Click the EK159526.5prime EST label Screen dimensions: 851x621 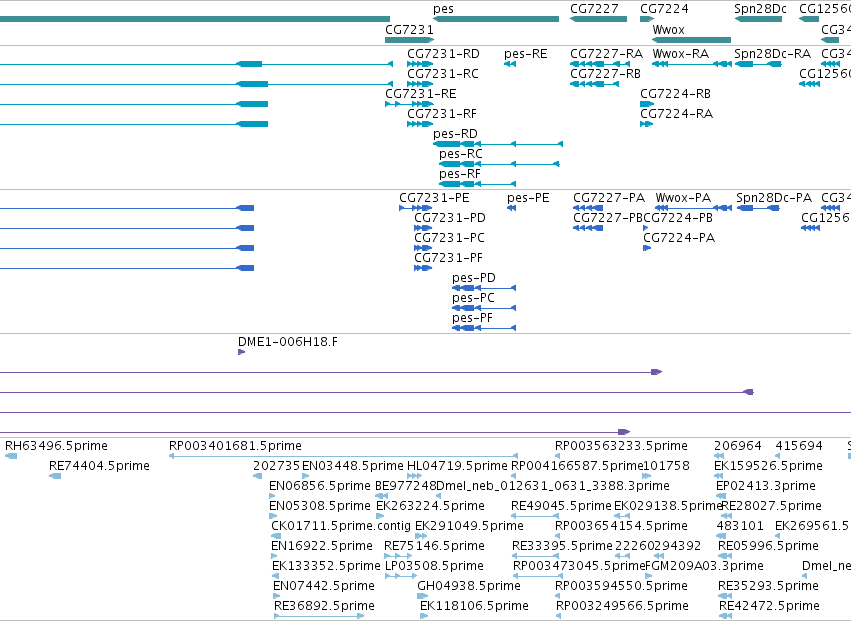tap(769, 466)
